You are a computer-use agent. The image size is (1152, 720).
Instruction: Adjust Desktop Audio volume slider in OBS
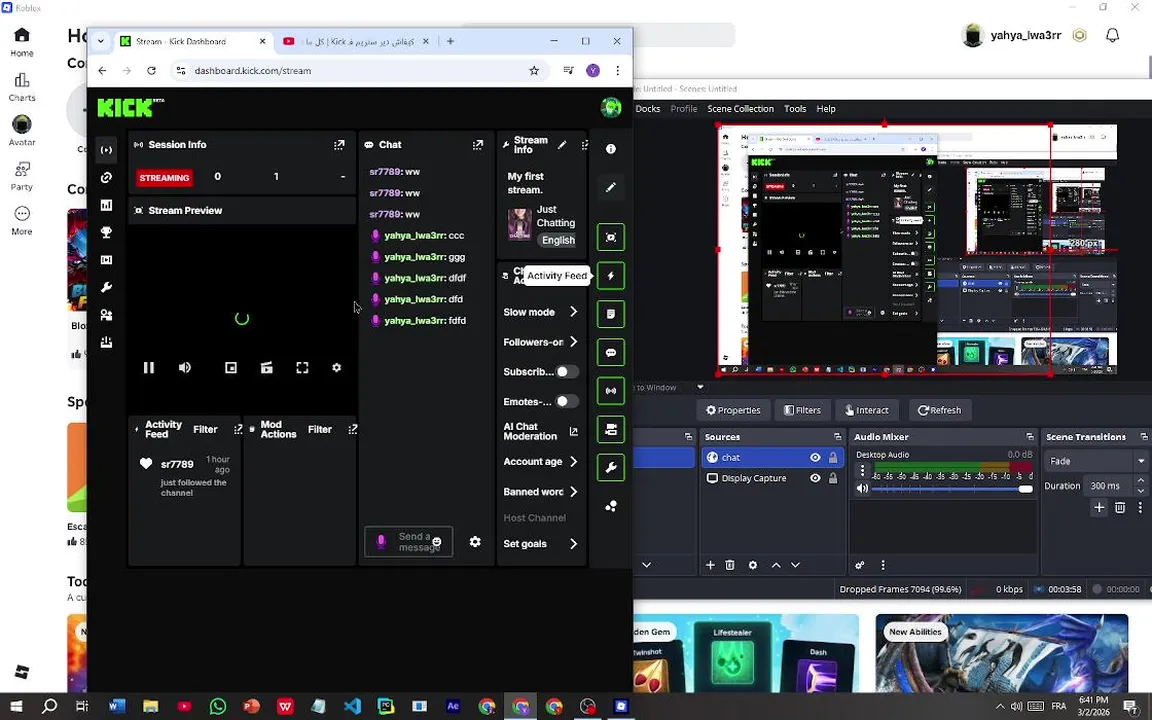952,489
